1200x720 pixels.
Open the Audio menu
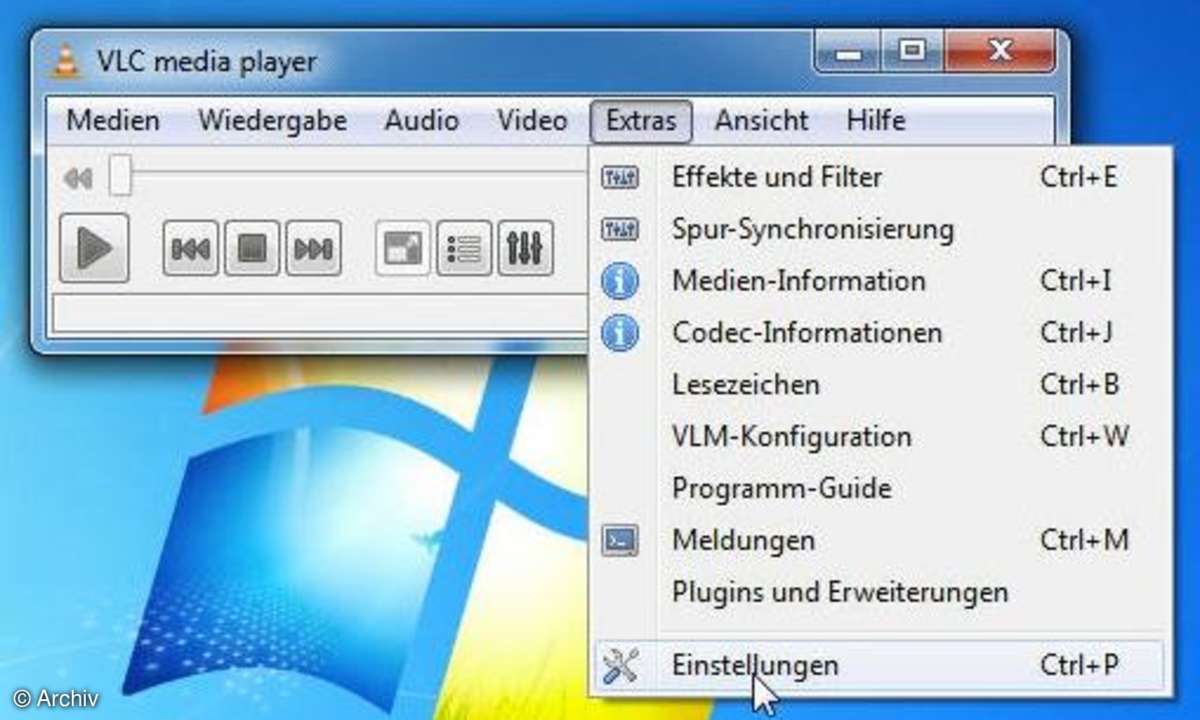coord(422,121)
